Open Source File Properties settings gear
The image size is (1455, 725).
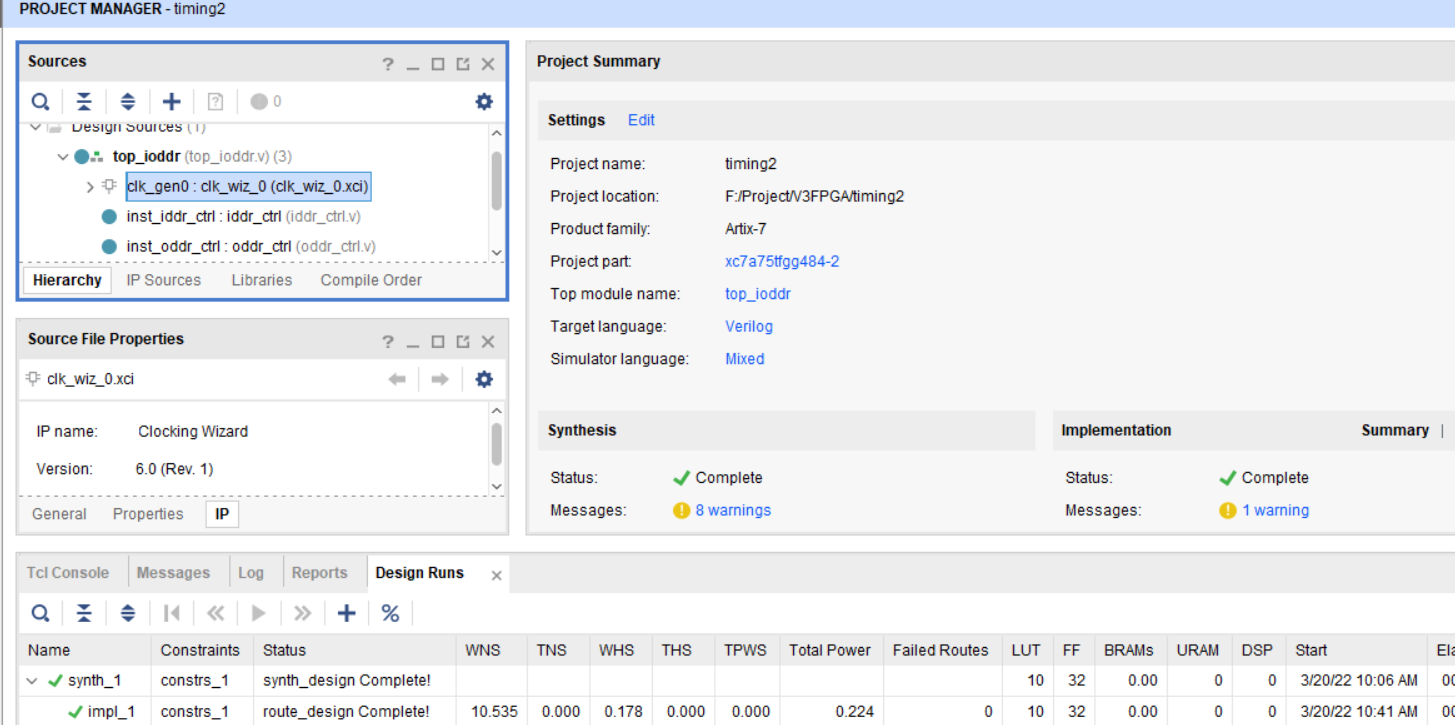(x=483, y=378)
